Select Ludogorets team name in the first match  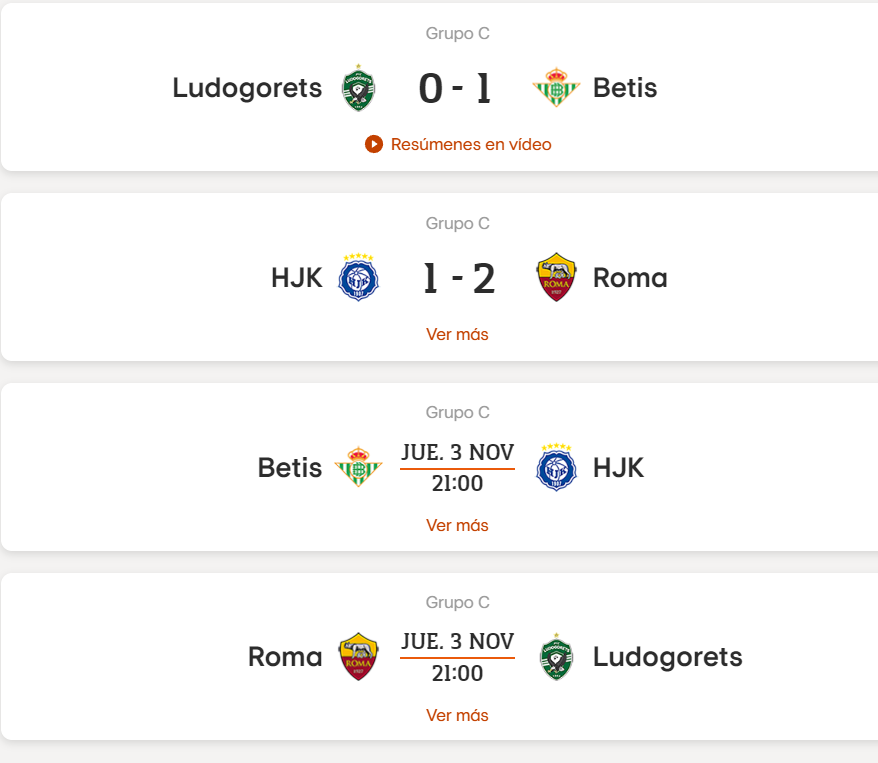click(247, 88)
